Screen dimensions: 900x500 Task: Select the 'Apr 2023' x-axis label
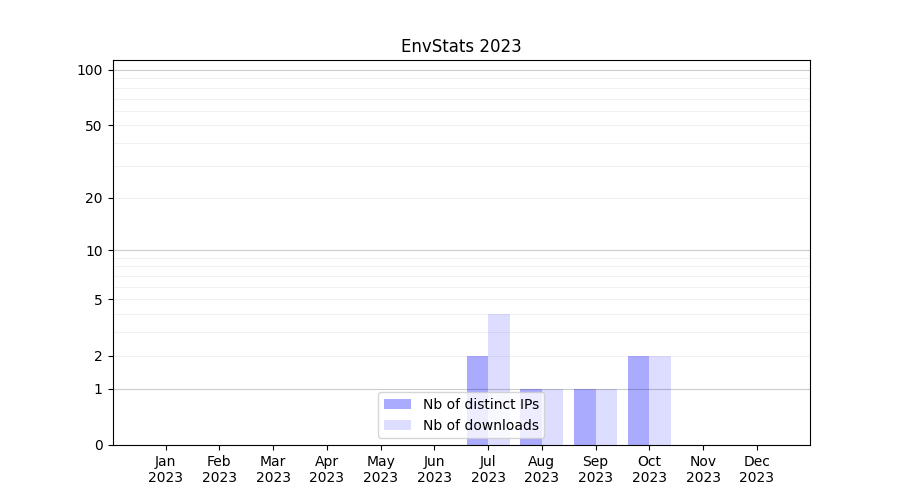pos(327,469)
